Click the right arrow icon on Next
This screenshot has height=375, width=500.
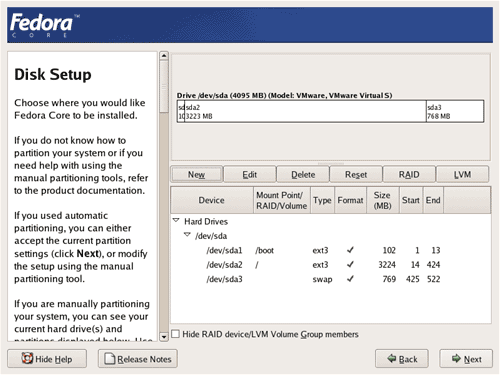point(456,359)
